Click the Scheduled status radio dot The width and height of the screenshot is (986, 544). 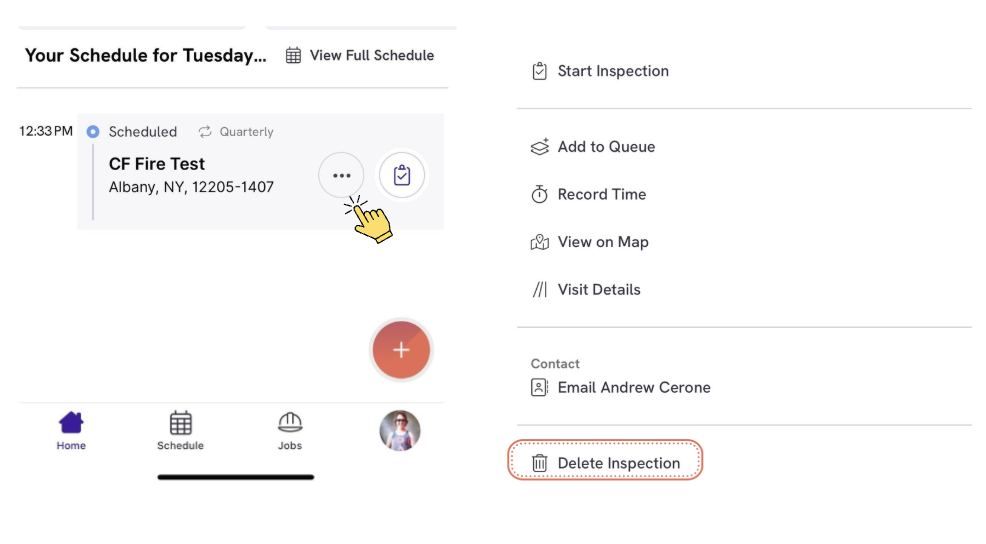click(93, 131)
